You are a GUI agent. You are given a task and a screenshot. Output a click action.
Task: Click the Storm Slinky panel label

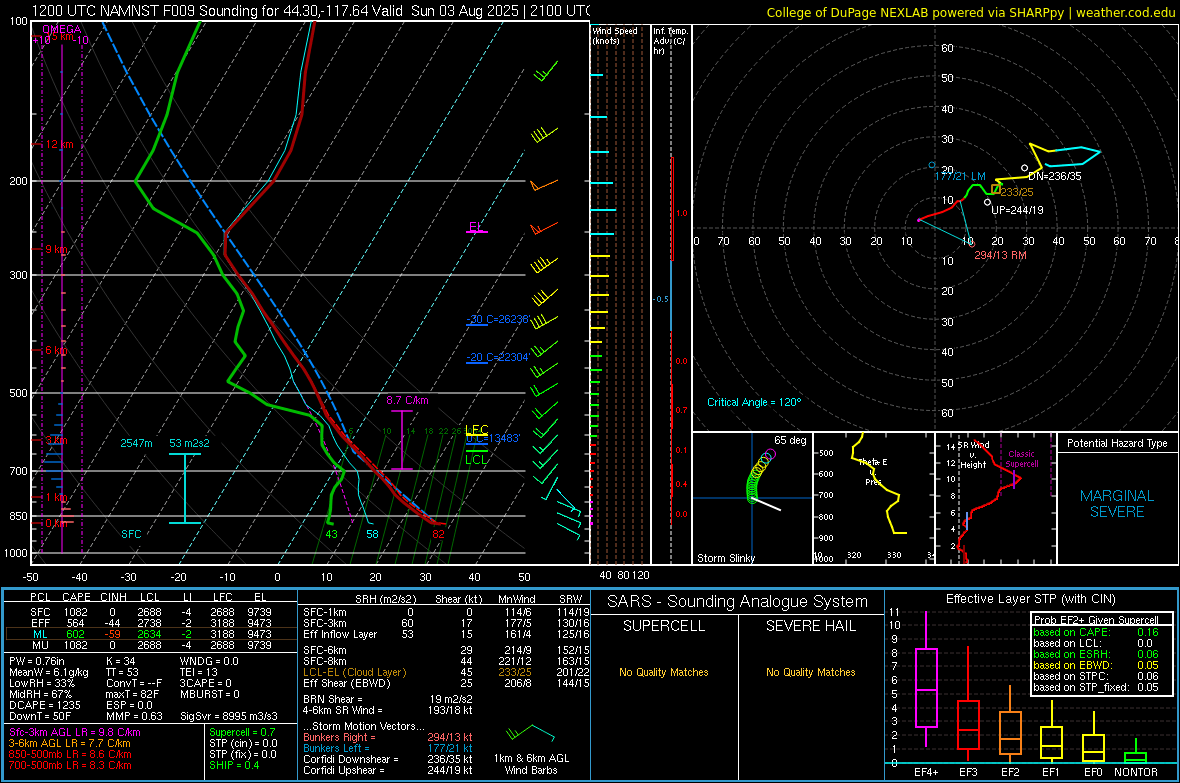[725, 558]
